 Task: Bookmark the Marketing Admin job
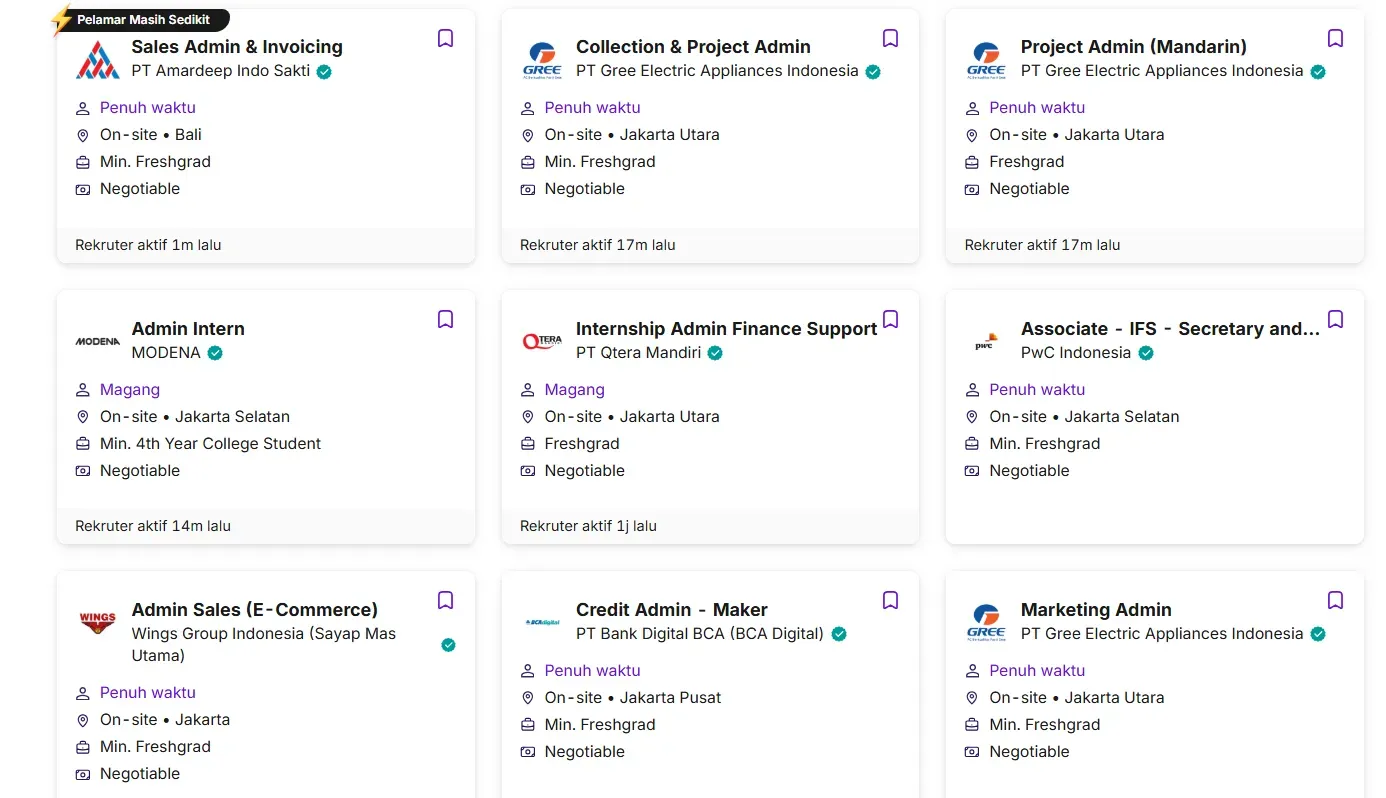(x=1335, y=600)
